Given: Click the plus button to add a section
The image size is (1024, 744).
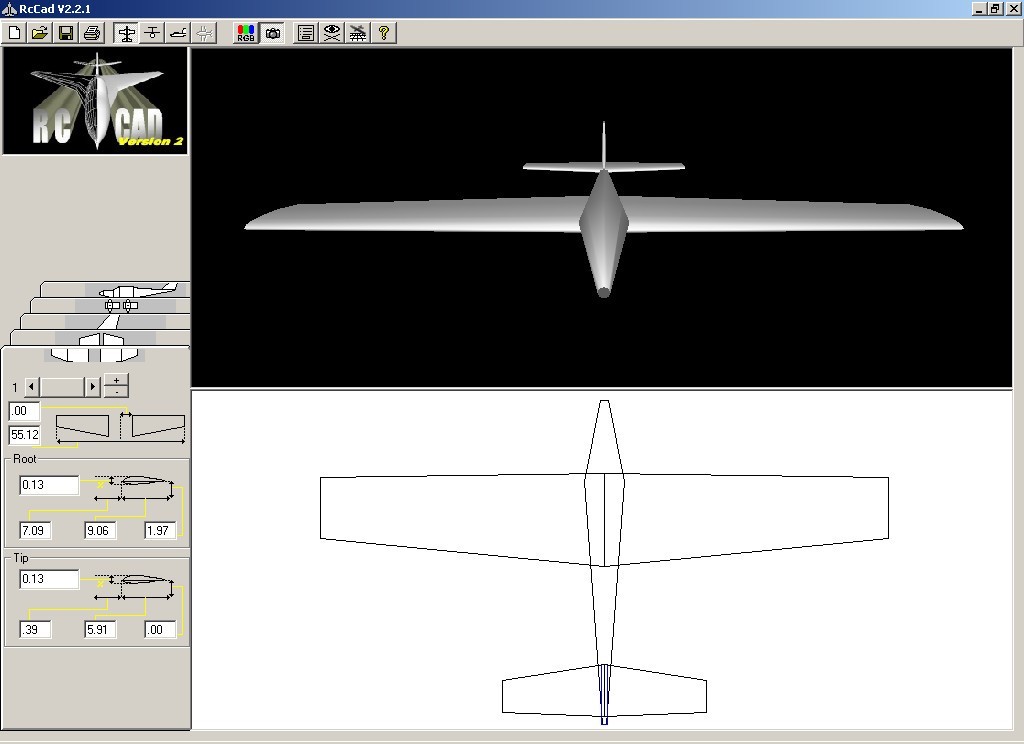Looking at the screenshot, I should tap(117, 381).
